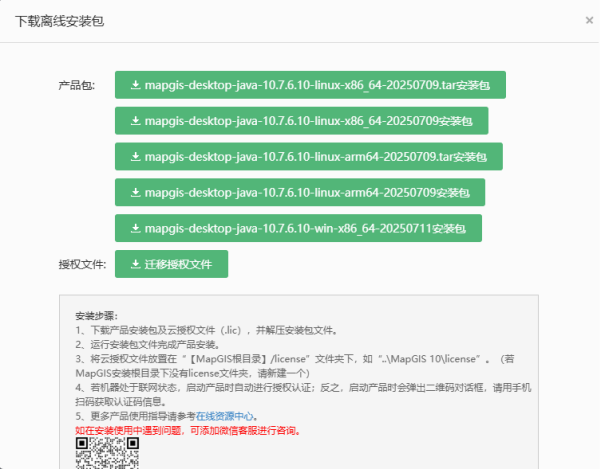Click the 下载离线安装包 dialog title
600x469 pixels.
click(63, 21)
